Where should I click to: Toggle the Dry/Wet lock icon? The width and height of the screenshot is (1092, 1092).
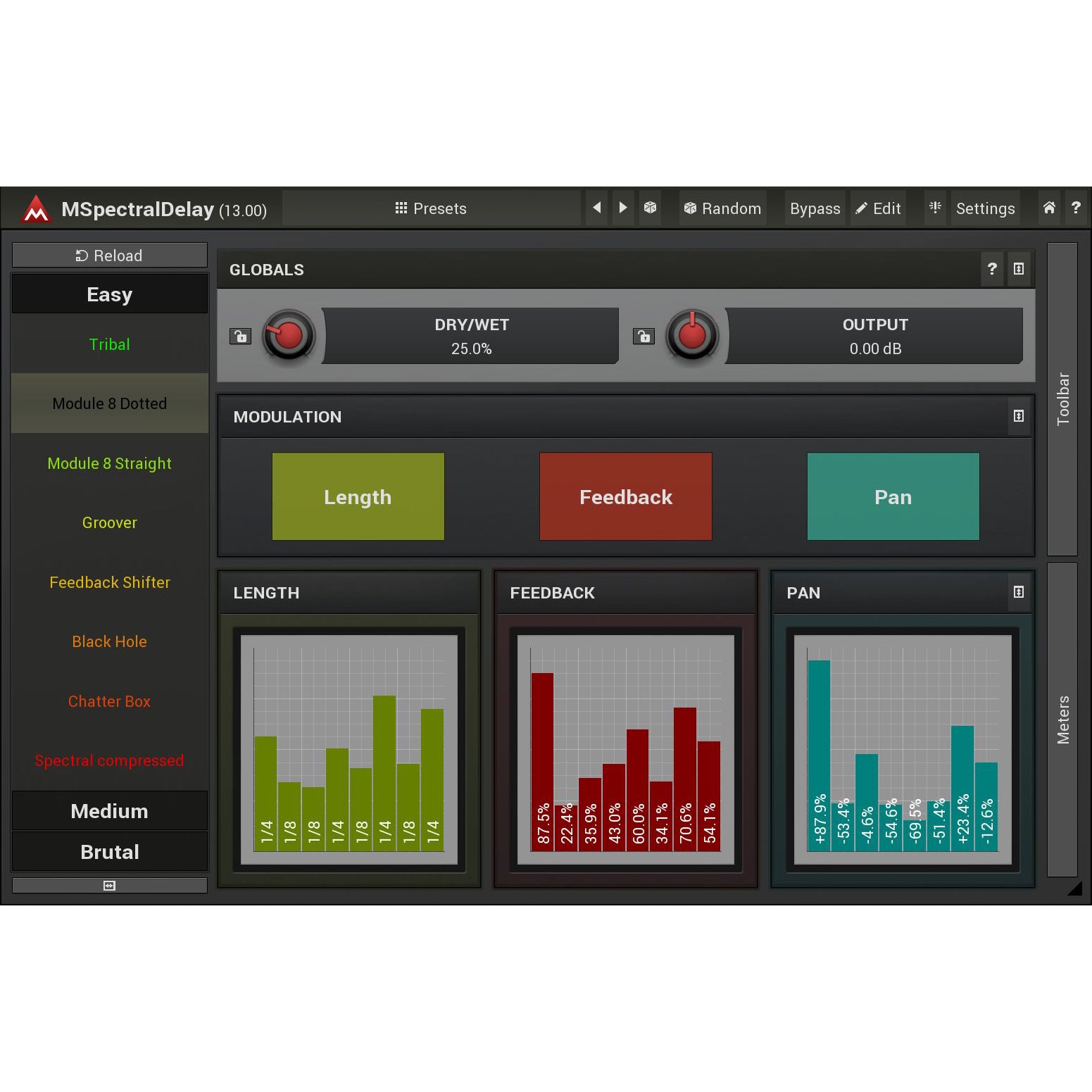click(x=240, y=337)
